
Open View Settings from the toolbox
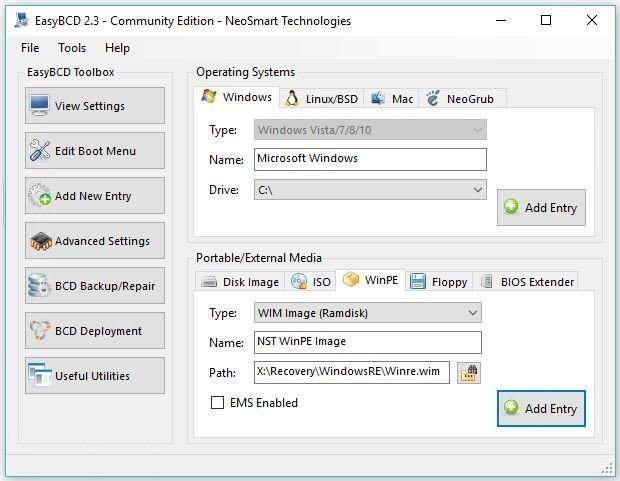[95, 106]
